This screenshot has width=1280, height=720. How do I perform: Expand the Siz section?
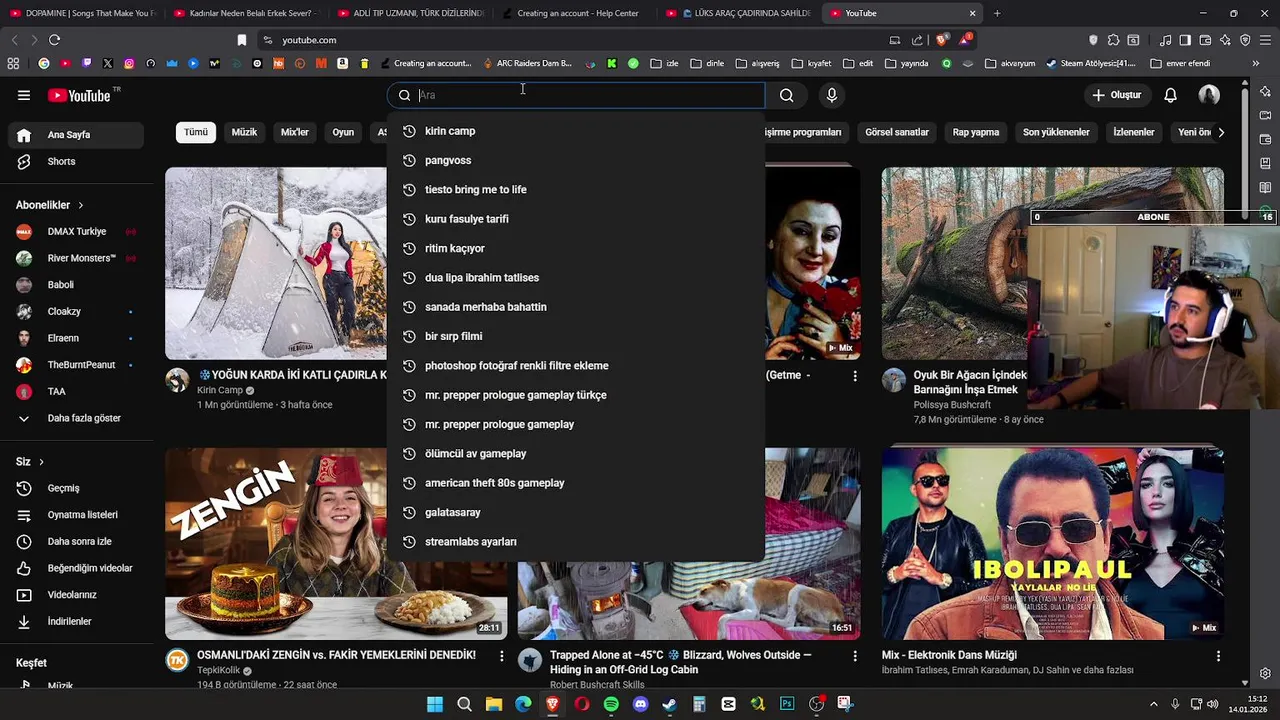tap(30, 462)
